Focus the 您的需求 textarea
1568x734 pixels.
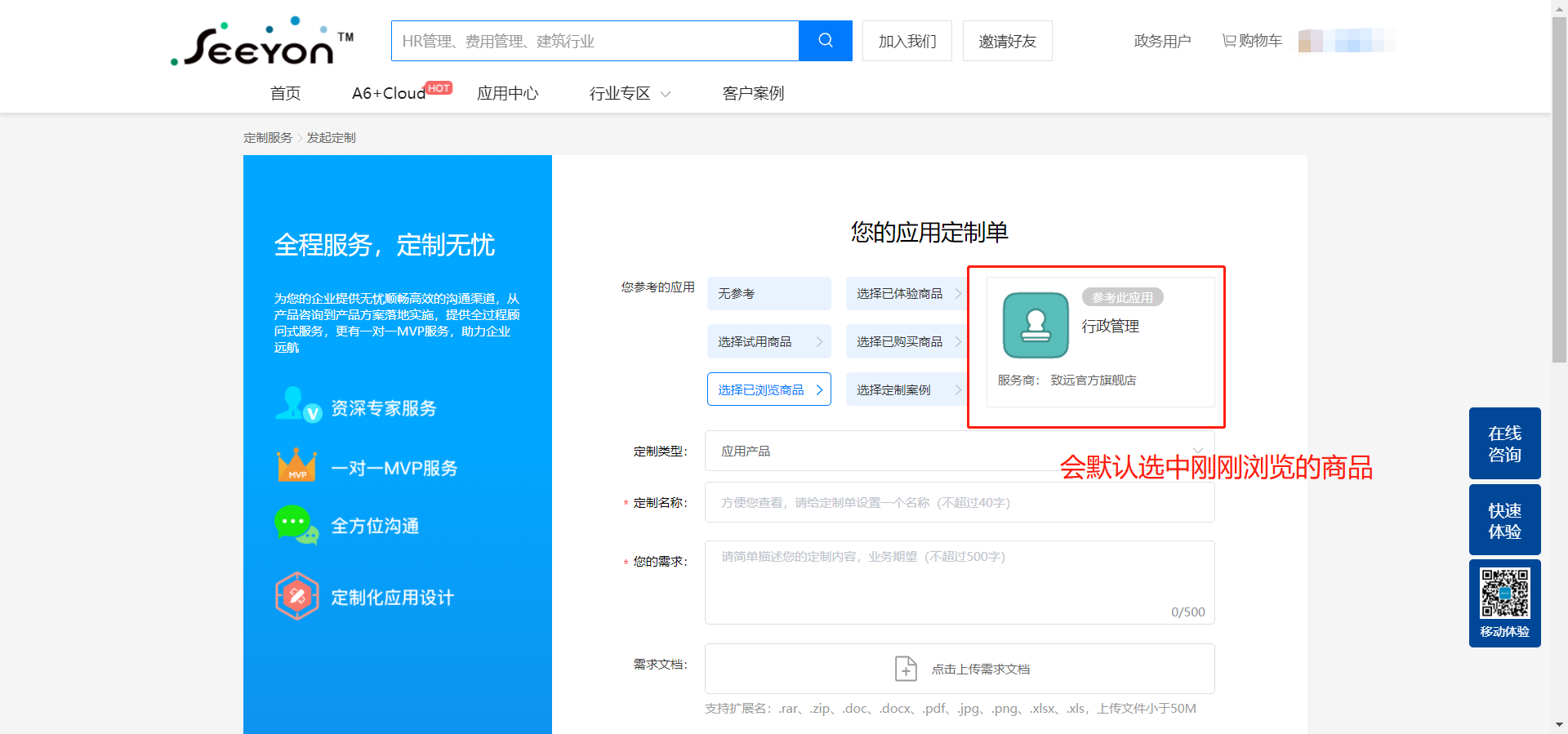pos(960,582)
